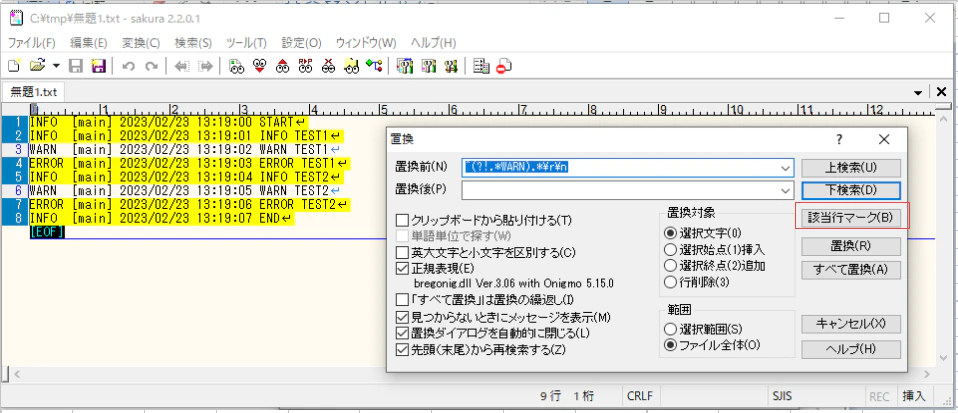This screenshot has width=958, height=413.
Task: Jump to previous position history icon
Action: (182, 65)
